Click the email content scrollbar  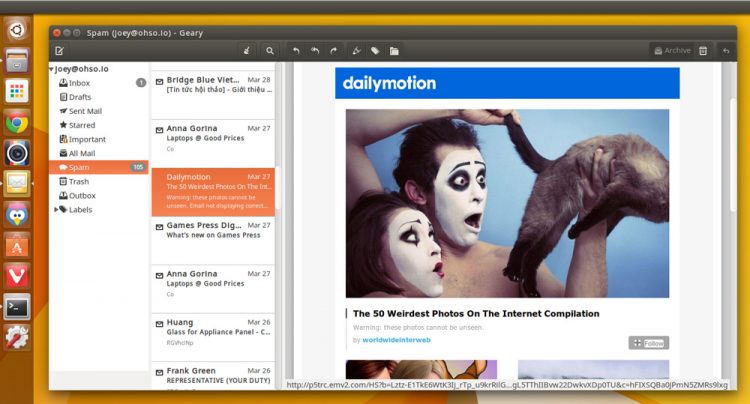point(733,155)
